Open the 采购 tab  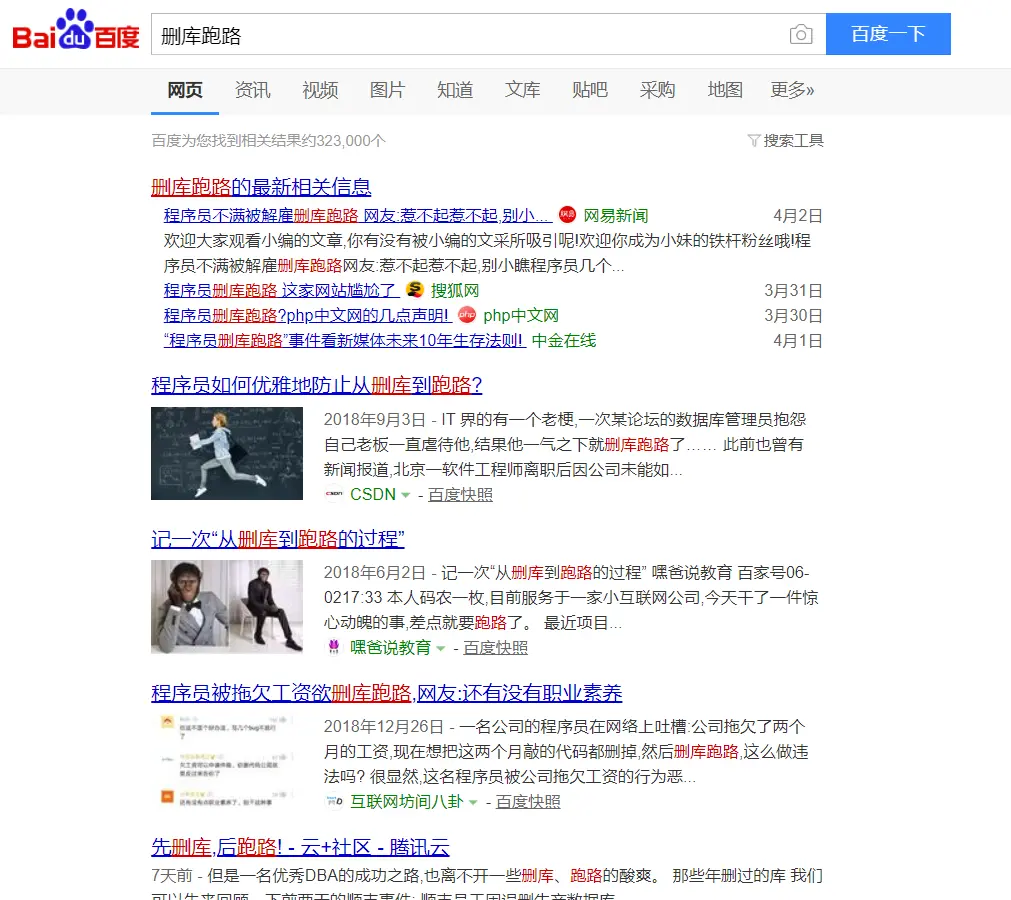point(658,90)
